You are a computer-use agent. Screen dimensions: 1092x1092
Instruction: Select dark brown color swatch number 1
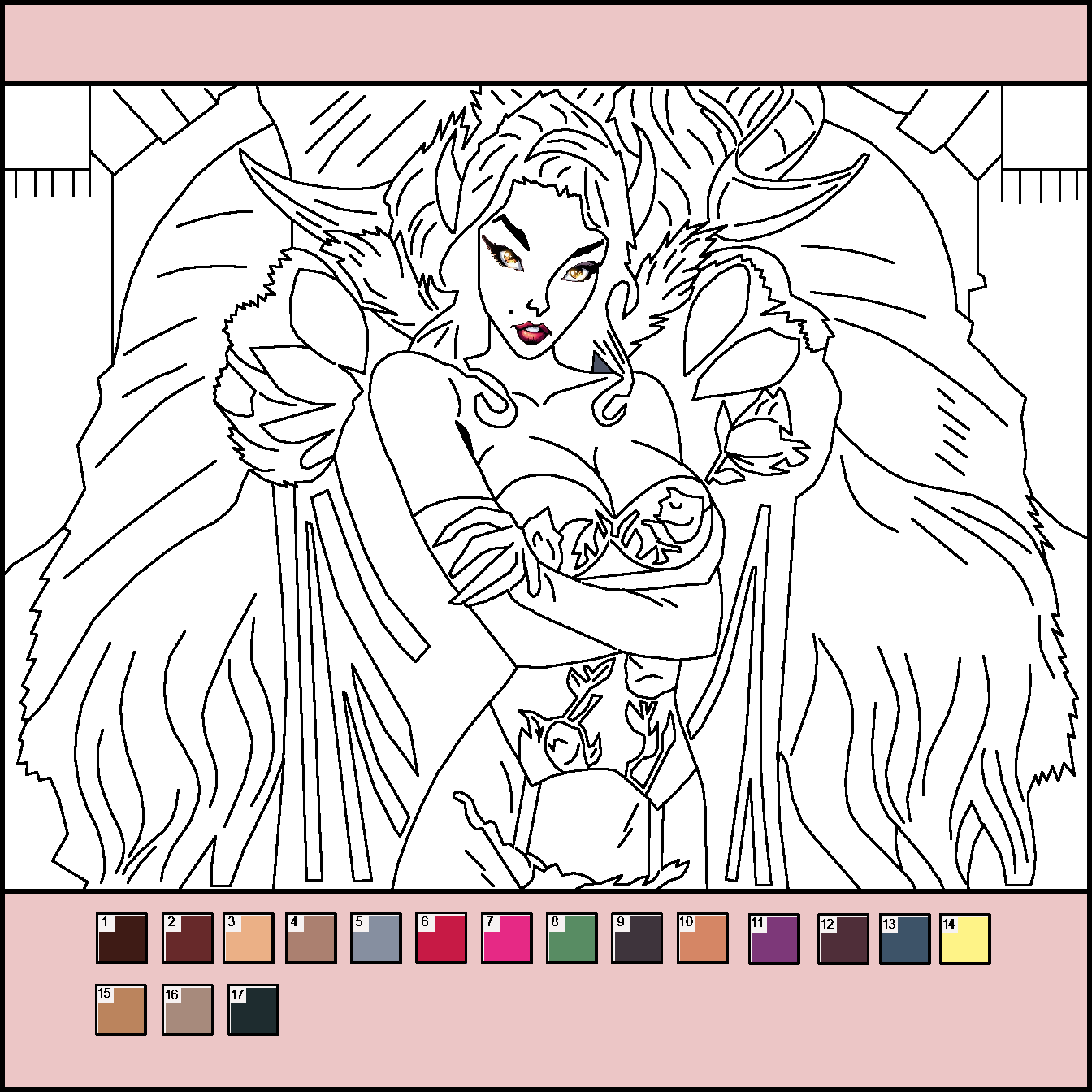coord(122,938)
